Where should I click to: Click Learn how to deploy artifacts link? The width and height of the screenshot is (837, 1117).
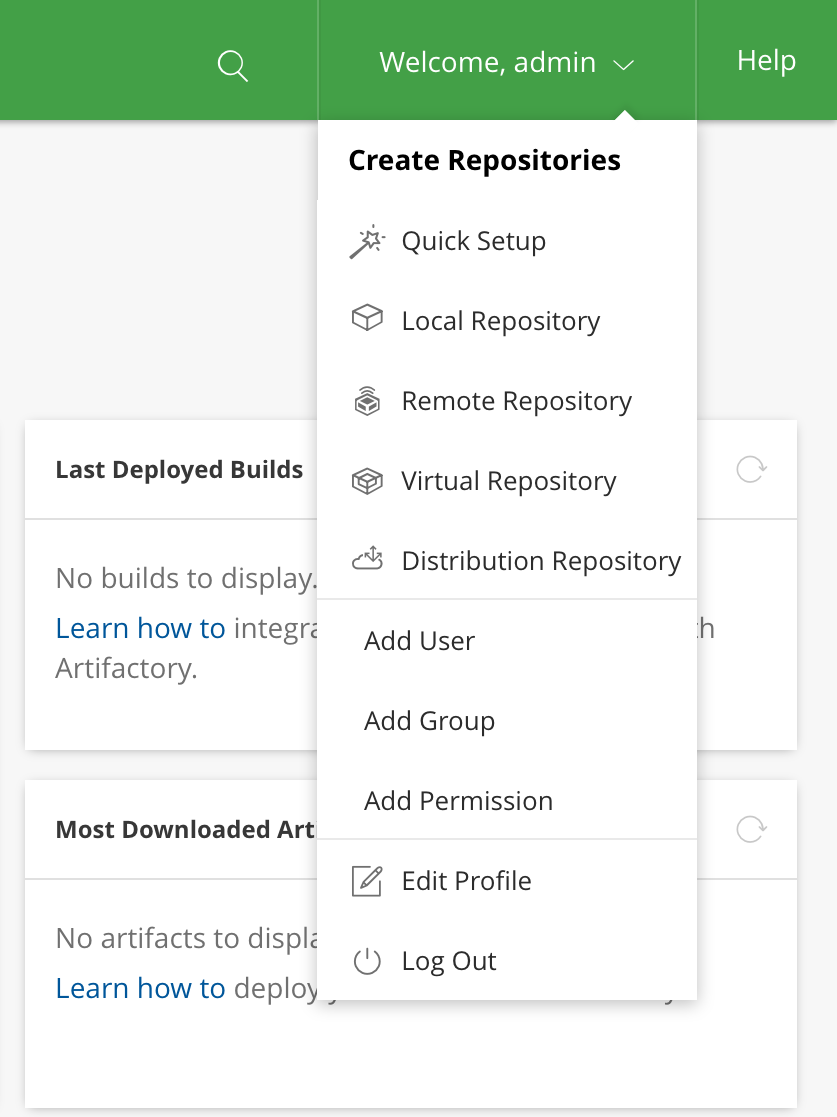(x=140, y=987)
